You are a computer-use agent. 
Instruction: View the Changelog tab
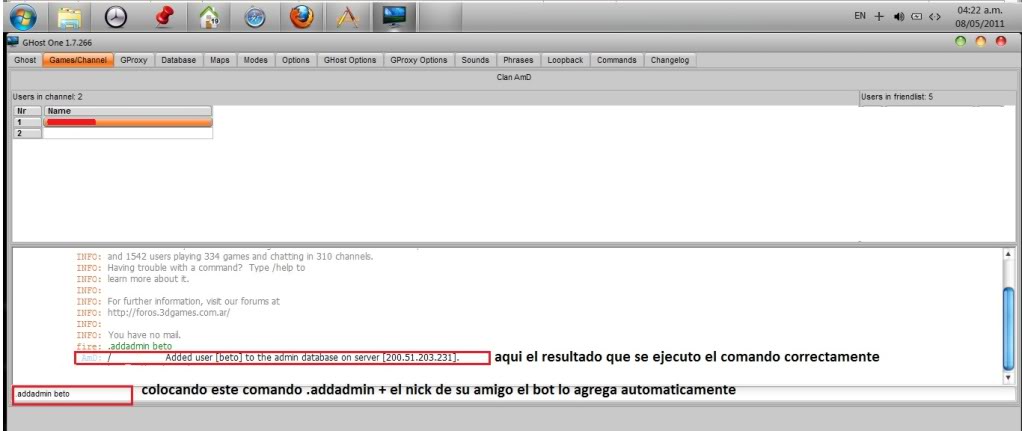(670, 60)
